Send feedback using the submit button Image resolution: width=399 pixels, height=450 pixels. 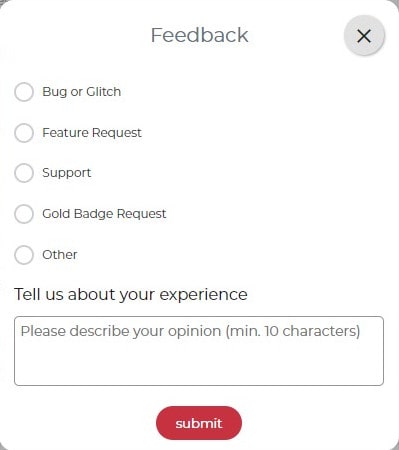pos(199,423)
